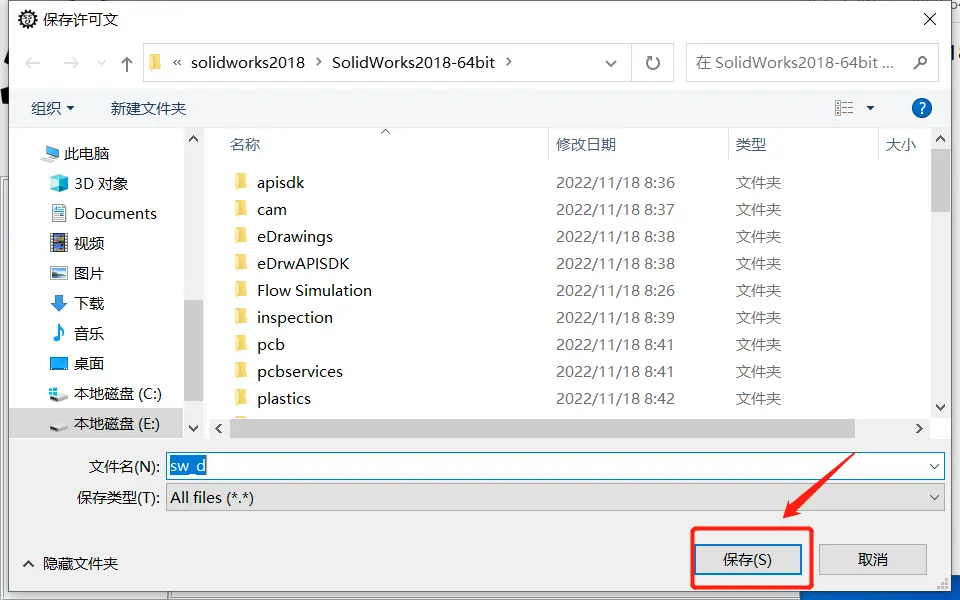Open the view options dropdown arrow
The width and height of the screenshot is (960, 600).
(x=870, y=108)
